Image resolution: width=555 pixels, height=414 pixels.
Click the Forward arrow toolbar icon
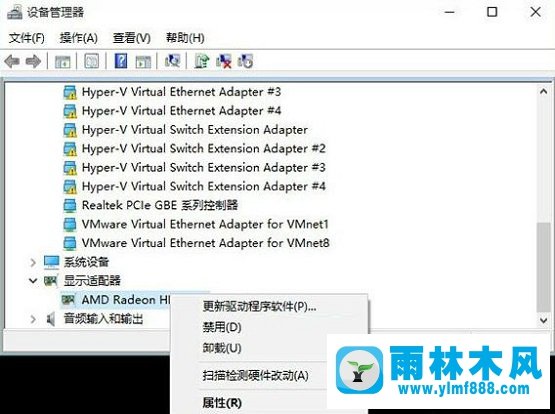click(34, 62)
